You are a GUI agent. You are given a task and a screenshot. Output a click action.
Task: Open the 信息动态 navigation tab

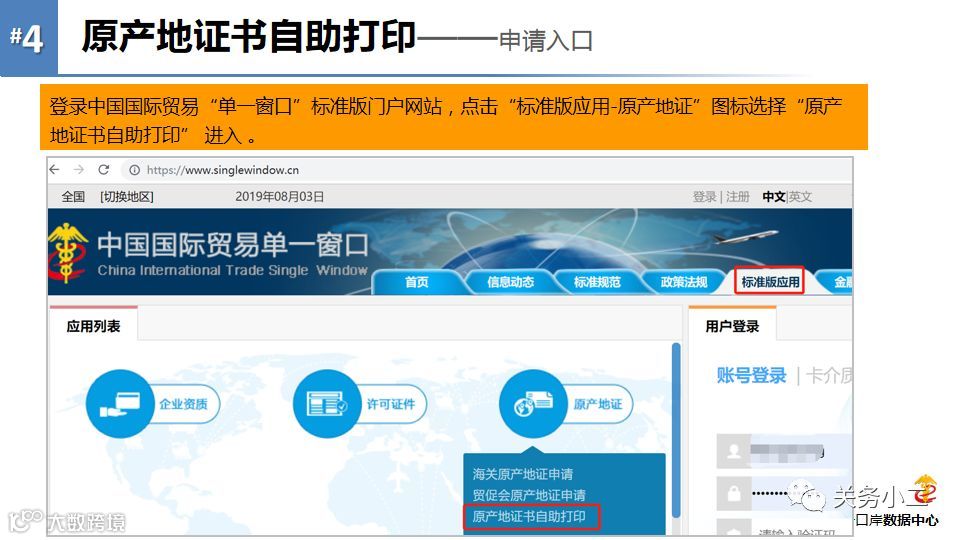510,282
